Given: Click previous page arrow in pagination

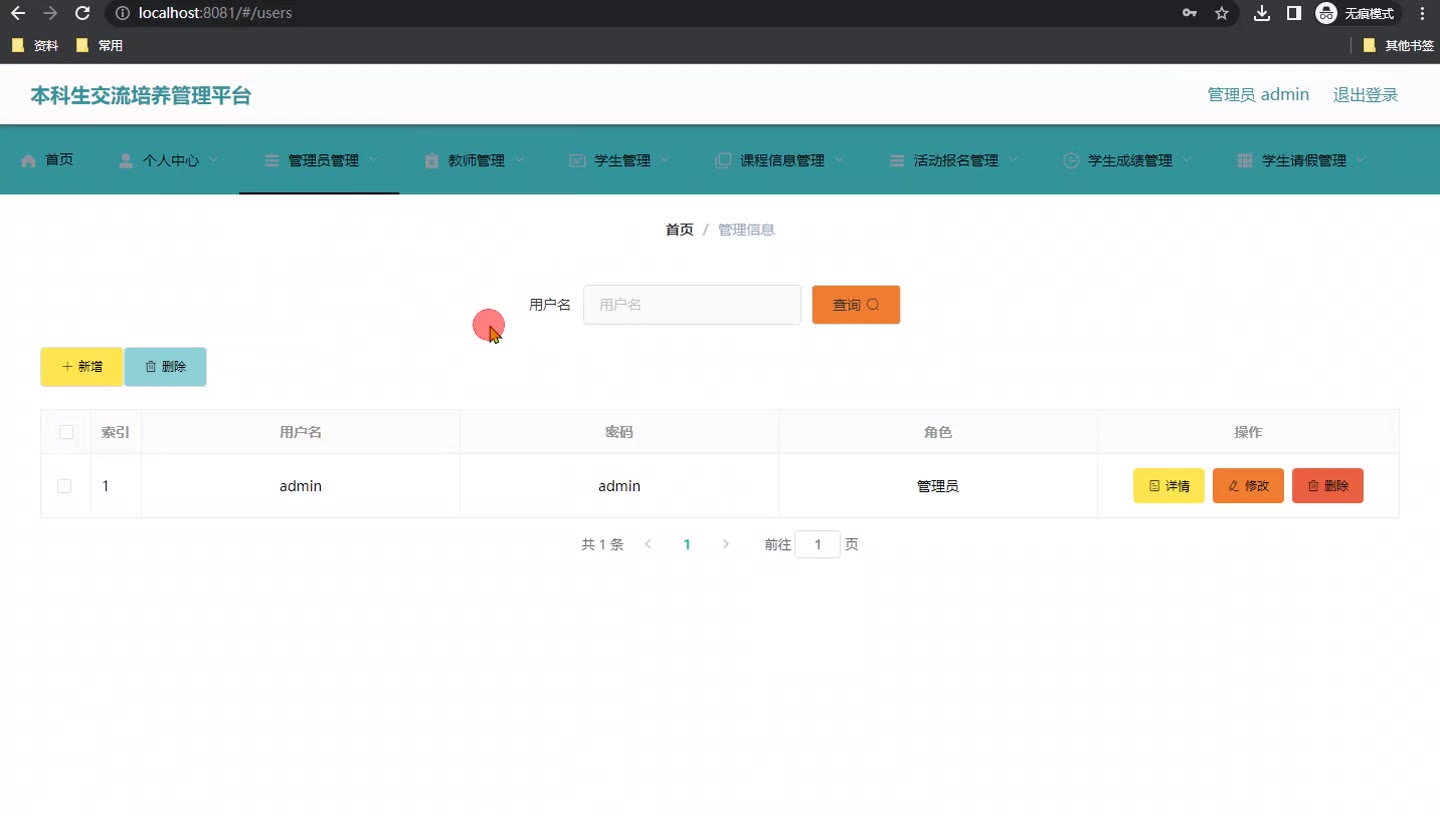Looking at the screenshot, I should 648,545.
